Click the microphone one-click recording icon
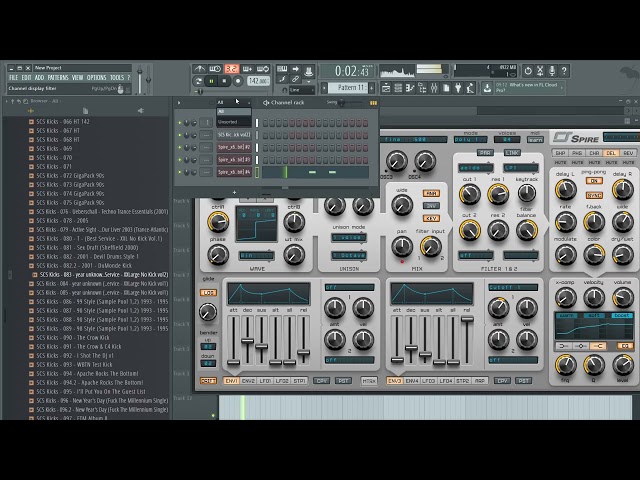This screenshot has height=480, width=640. 552,71
